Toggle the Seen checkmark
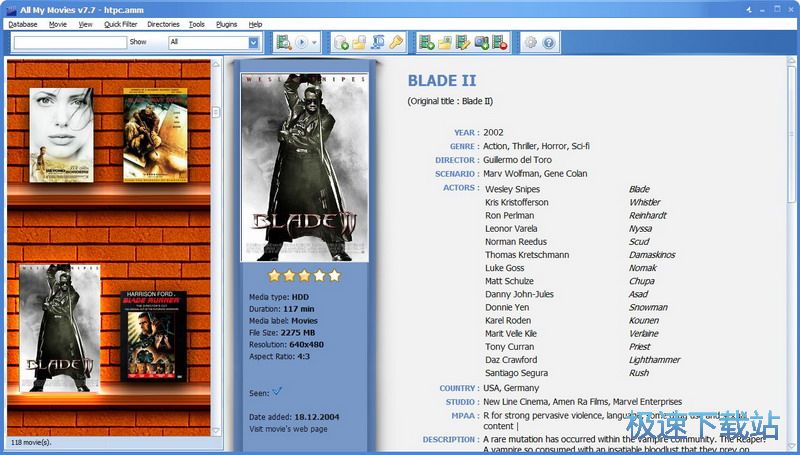800x455 pixels. (277, 391)
